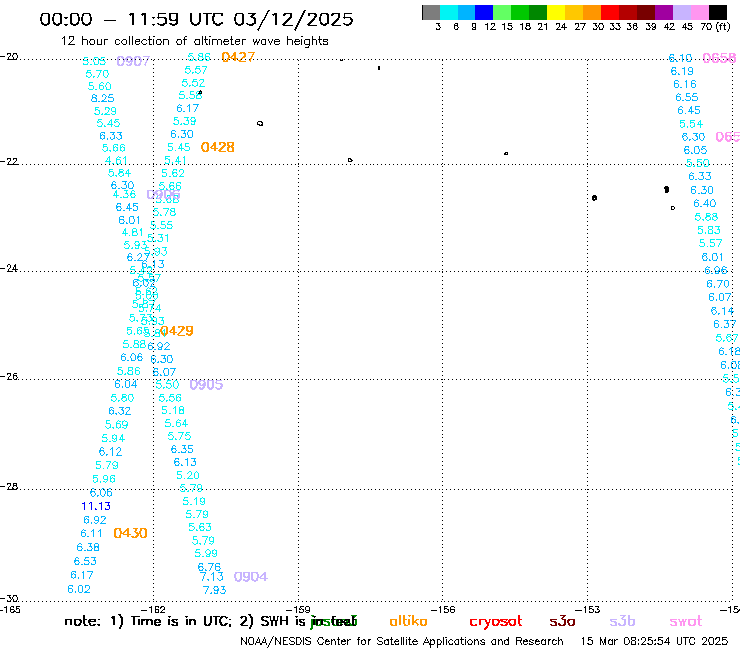740x650 pixels.
Task: Click the -153 longitude axis label
Action: (588, 609)
